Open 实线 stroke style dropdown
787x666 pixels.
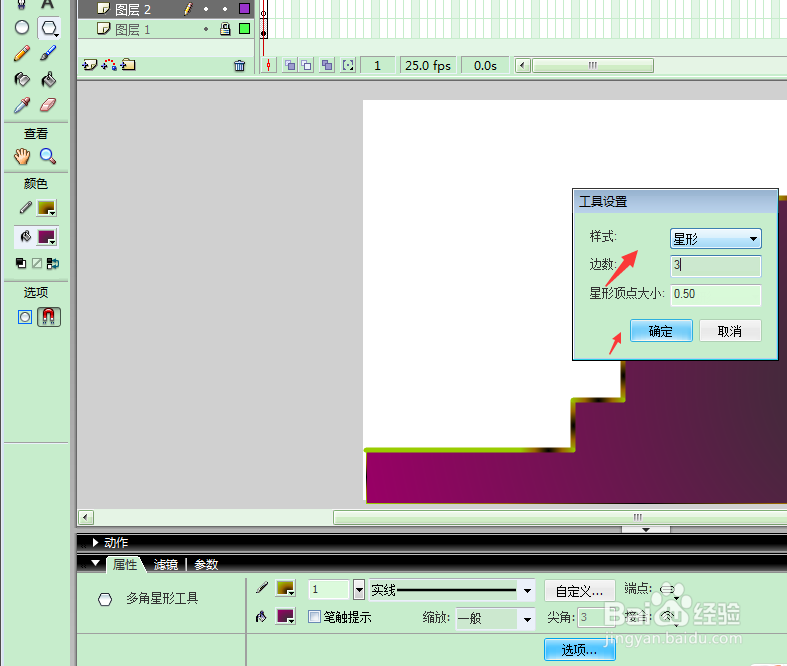tap(451, 590)
